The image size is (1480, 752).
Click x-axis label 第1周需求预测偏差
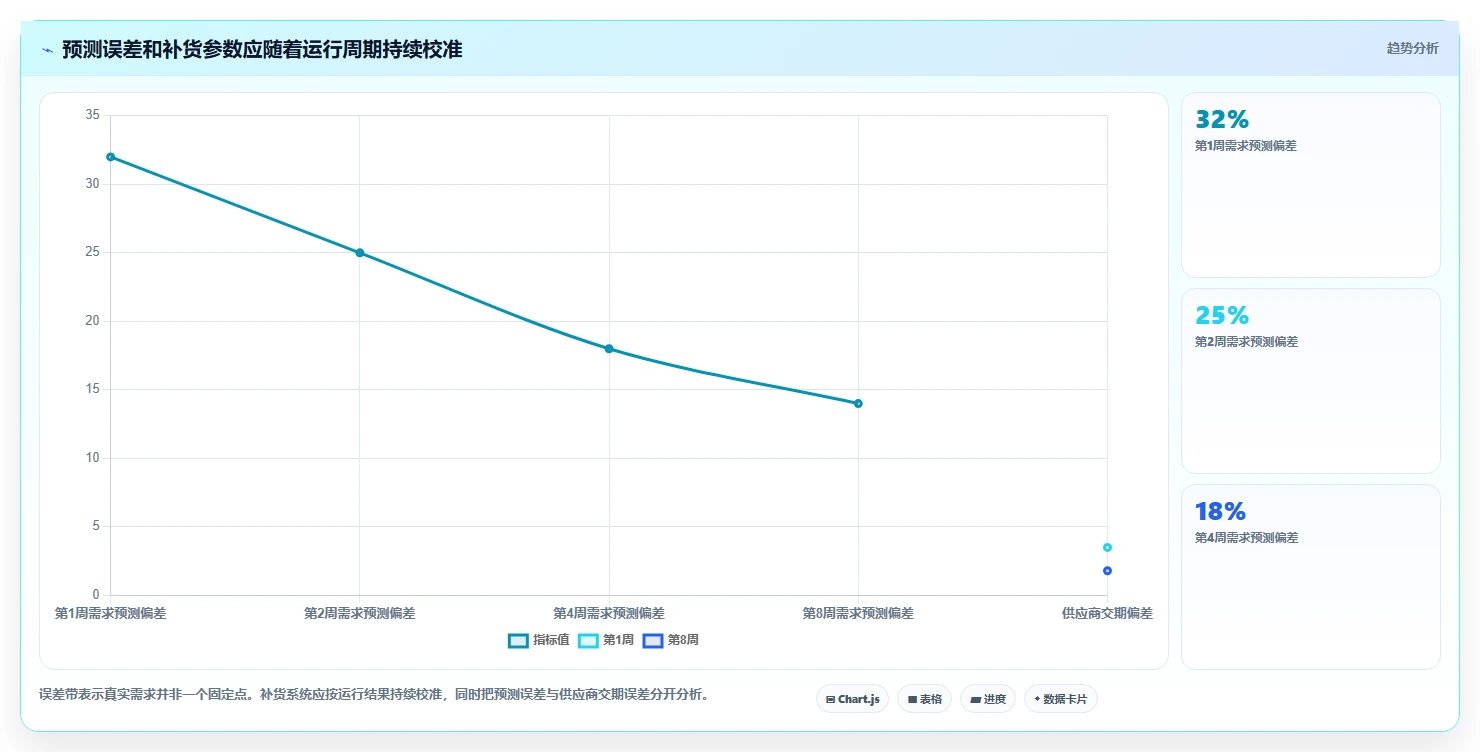coord(110,613)
